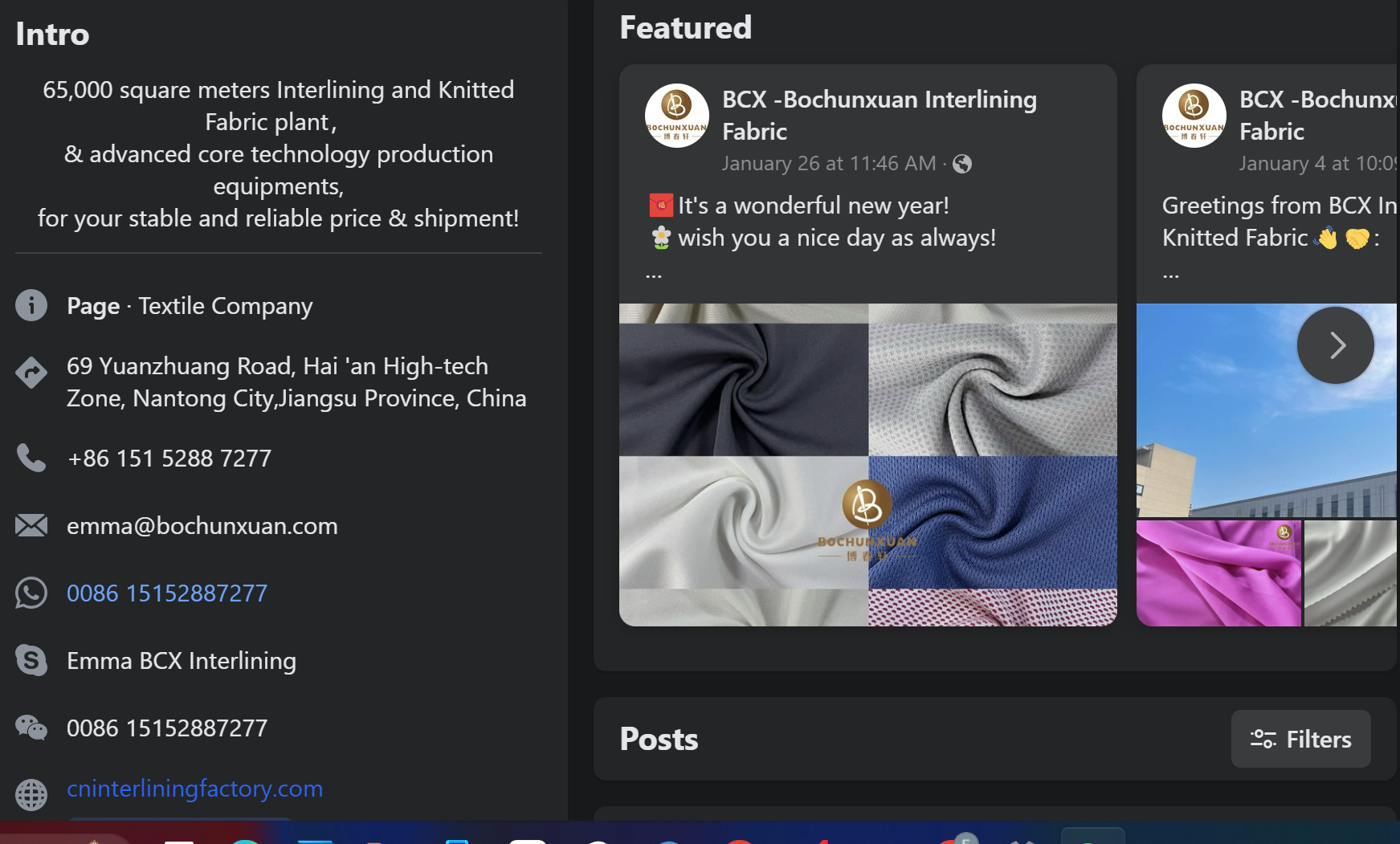Click "wish you a nice day as always!" text
Screen dimensions: 1400x844
click(x=837, y=238)
